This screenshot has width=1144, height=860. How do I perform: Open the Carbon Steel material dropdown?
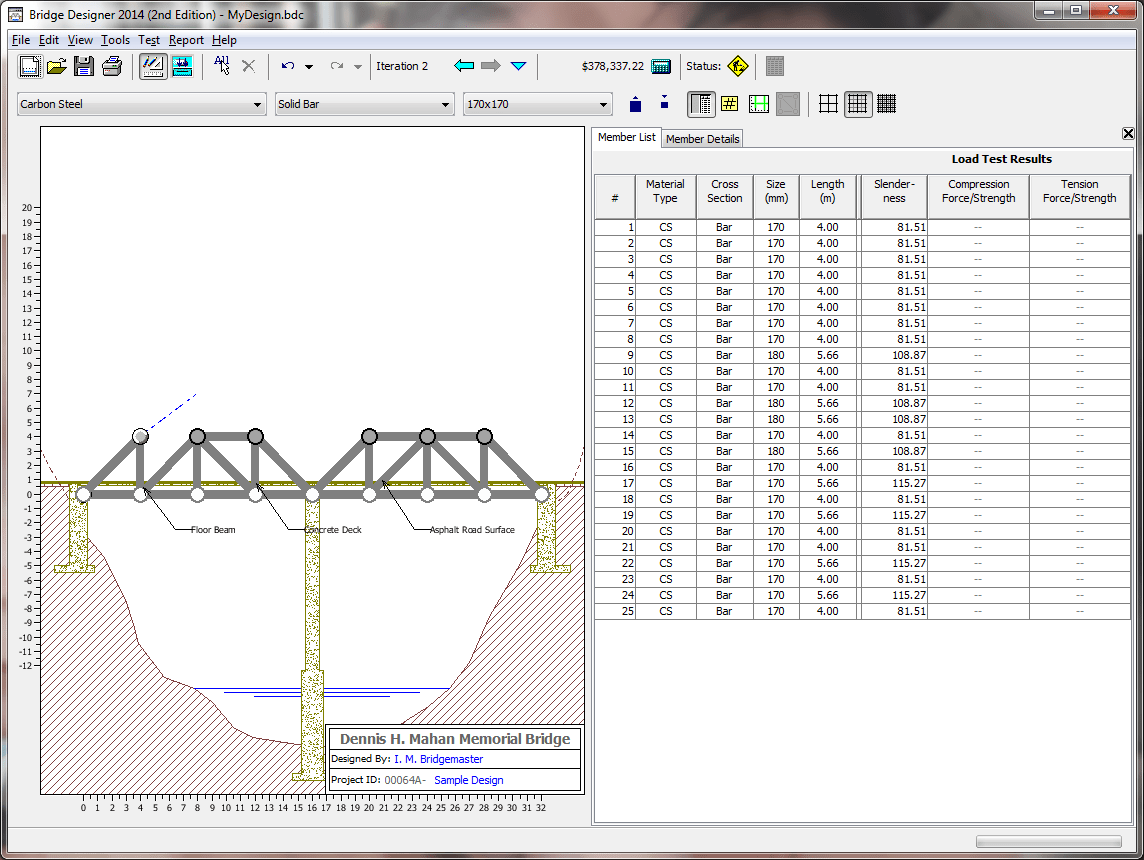[x=257, y=104]
